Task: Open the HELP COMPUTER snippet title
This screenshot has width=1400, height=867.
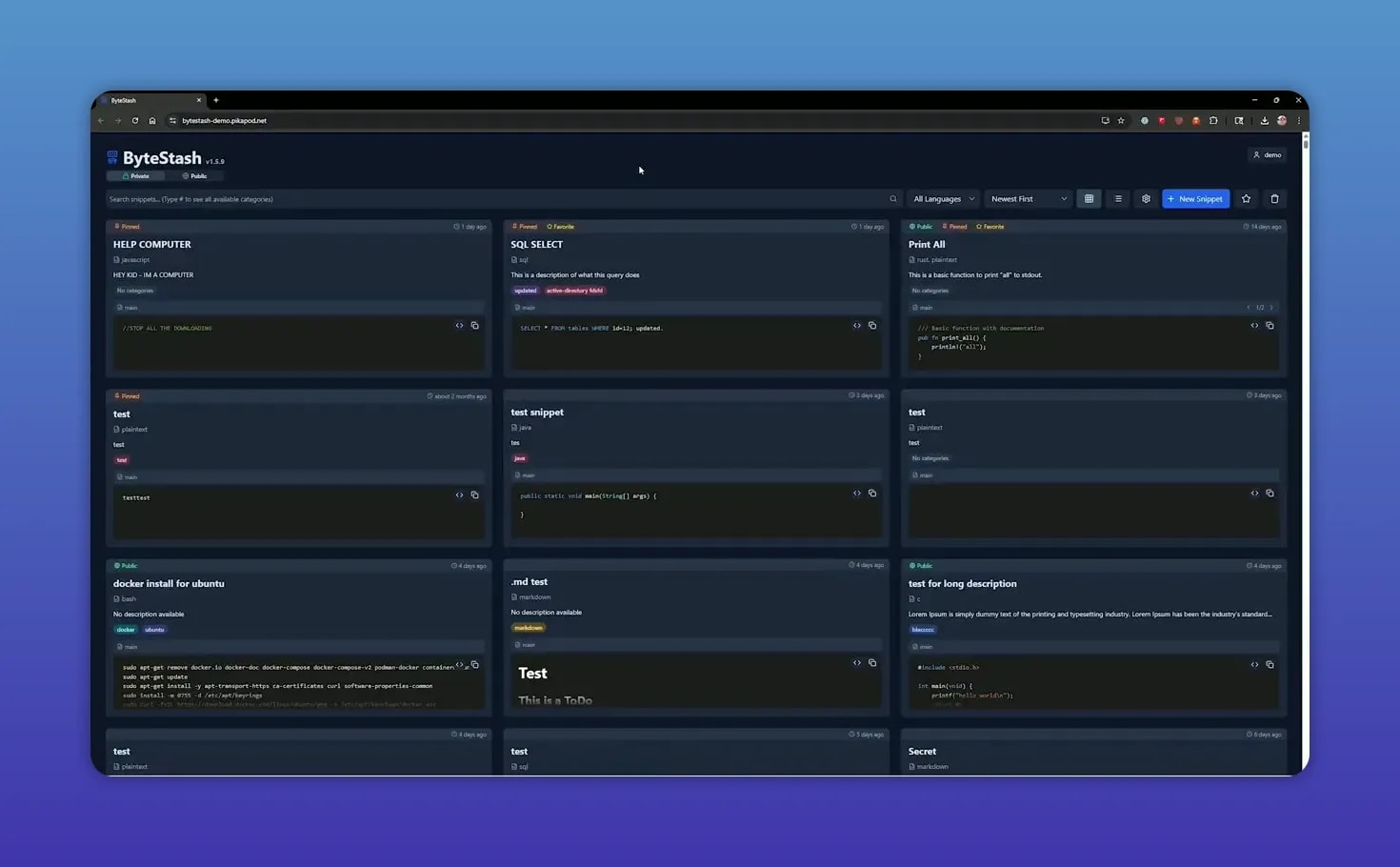Action: 152,245
